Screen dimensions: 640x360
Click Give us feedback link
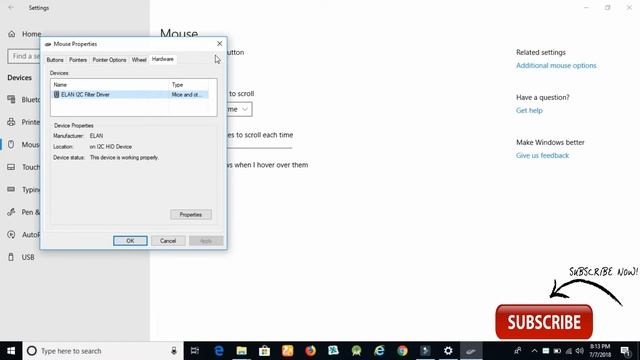[542, 156]
